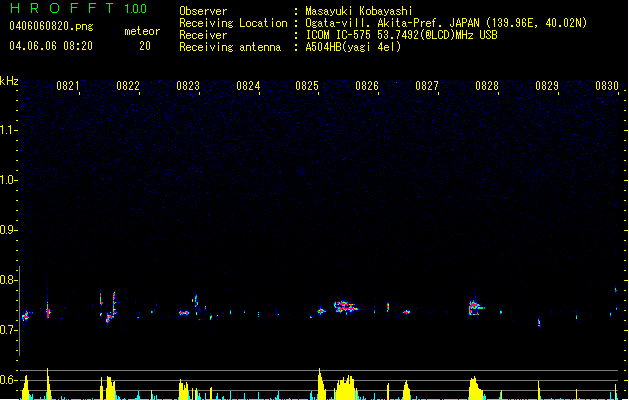Image resolution: width=629 pixels, height=400 pixels.
Task: Click the 'meteor' label
Action: point(142,31)
